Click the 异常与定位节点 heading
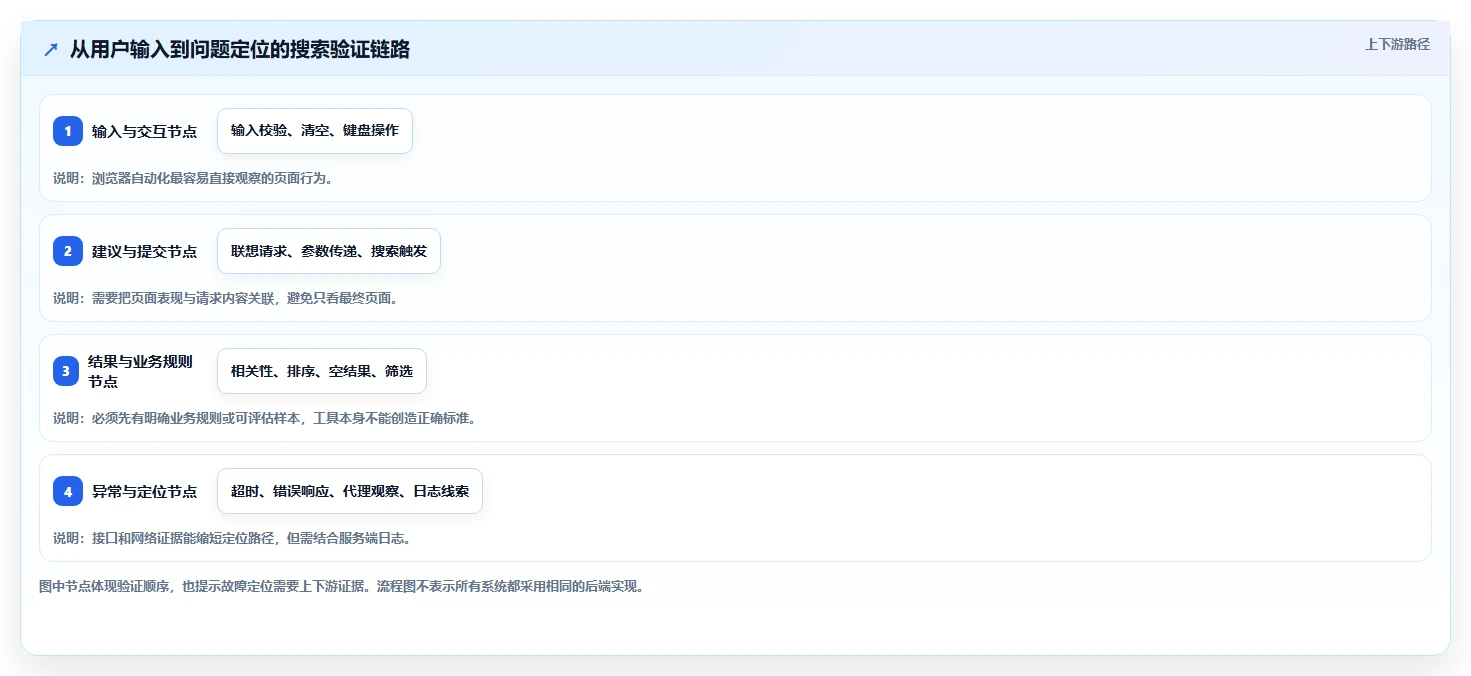The image size is (1471, 676). coord(144,491)
